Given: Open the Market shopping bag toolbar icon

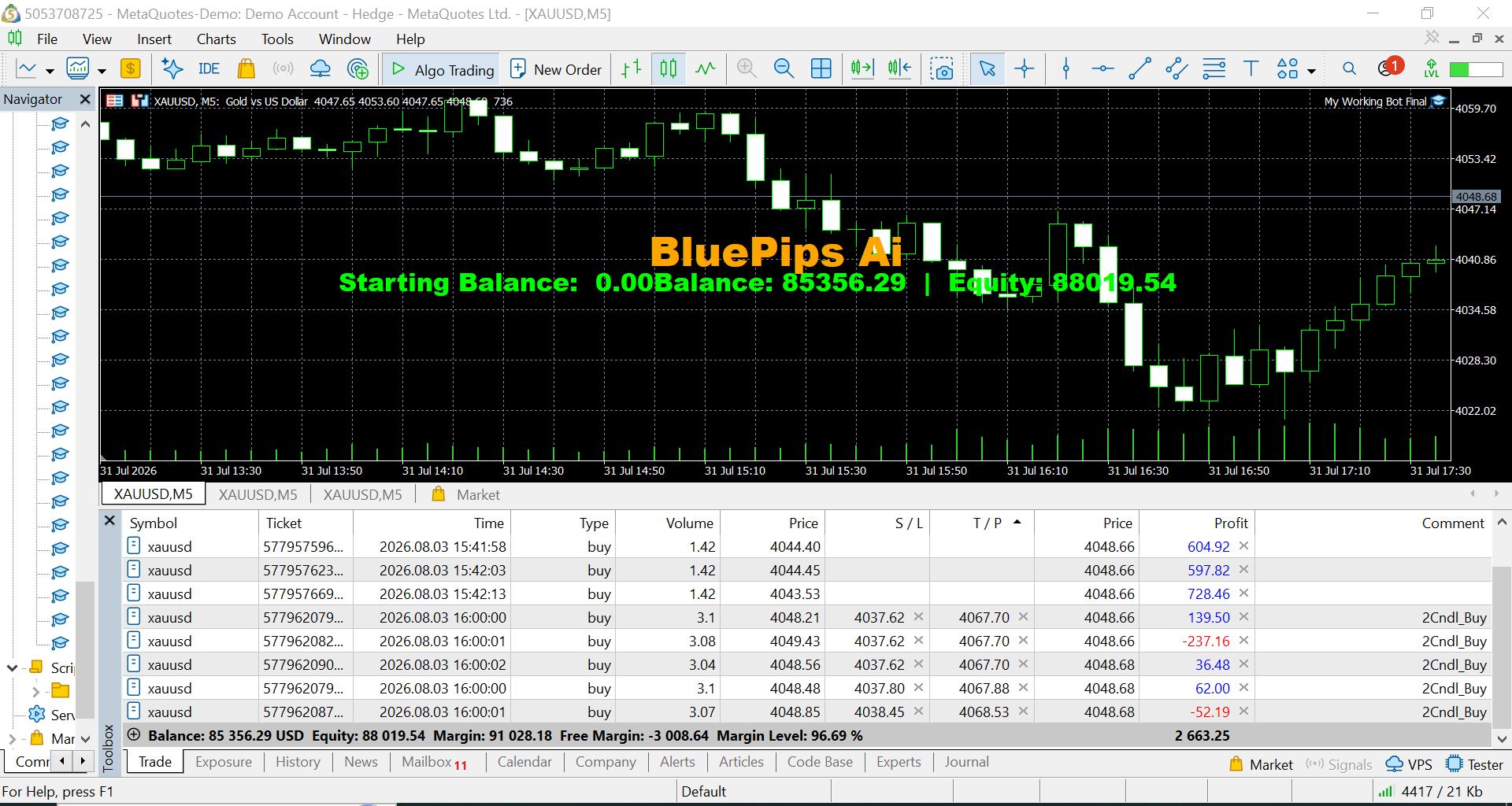Looking at the screenshot, I should pyautogui.click(x=246, y=69).
